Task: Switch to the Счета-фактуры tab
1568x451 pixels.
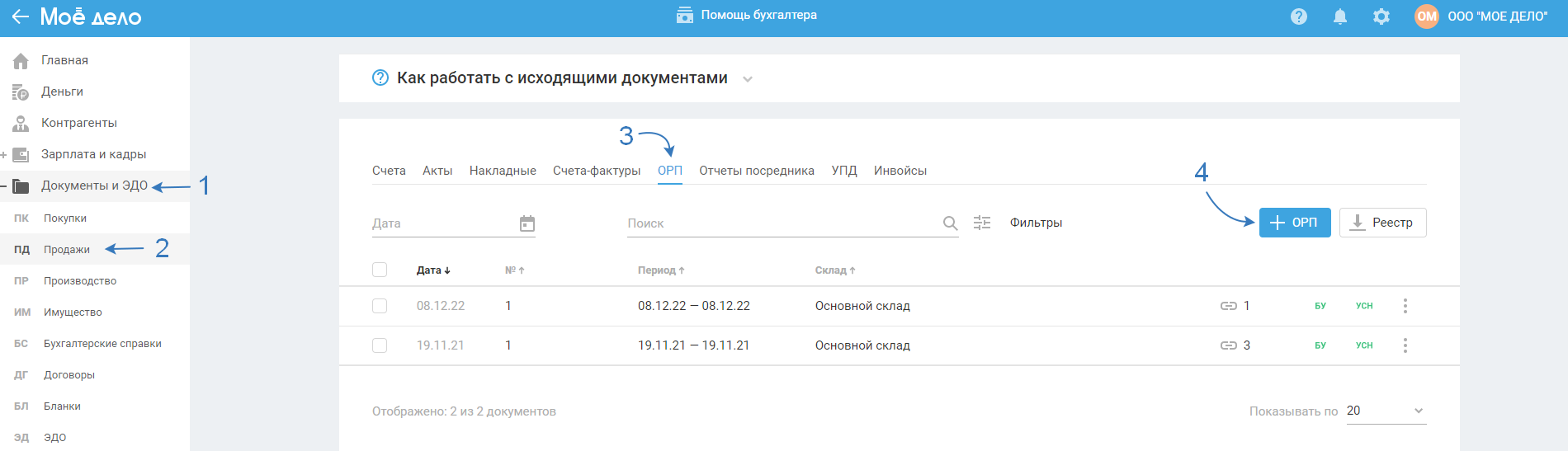Action: click(x=597, y=171)
